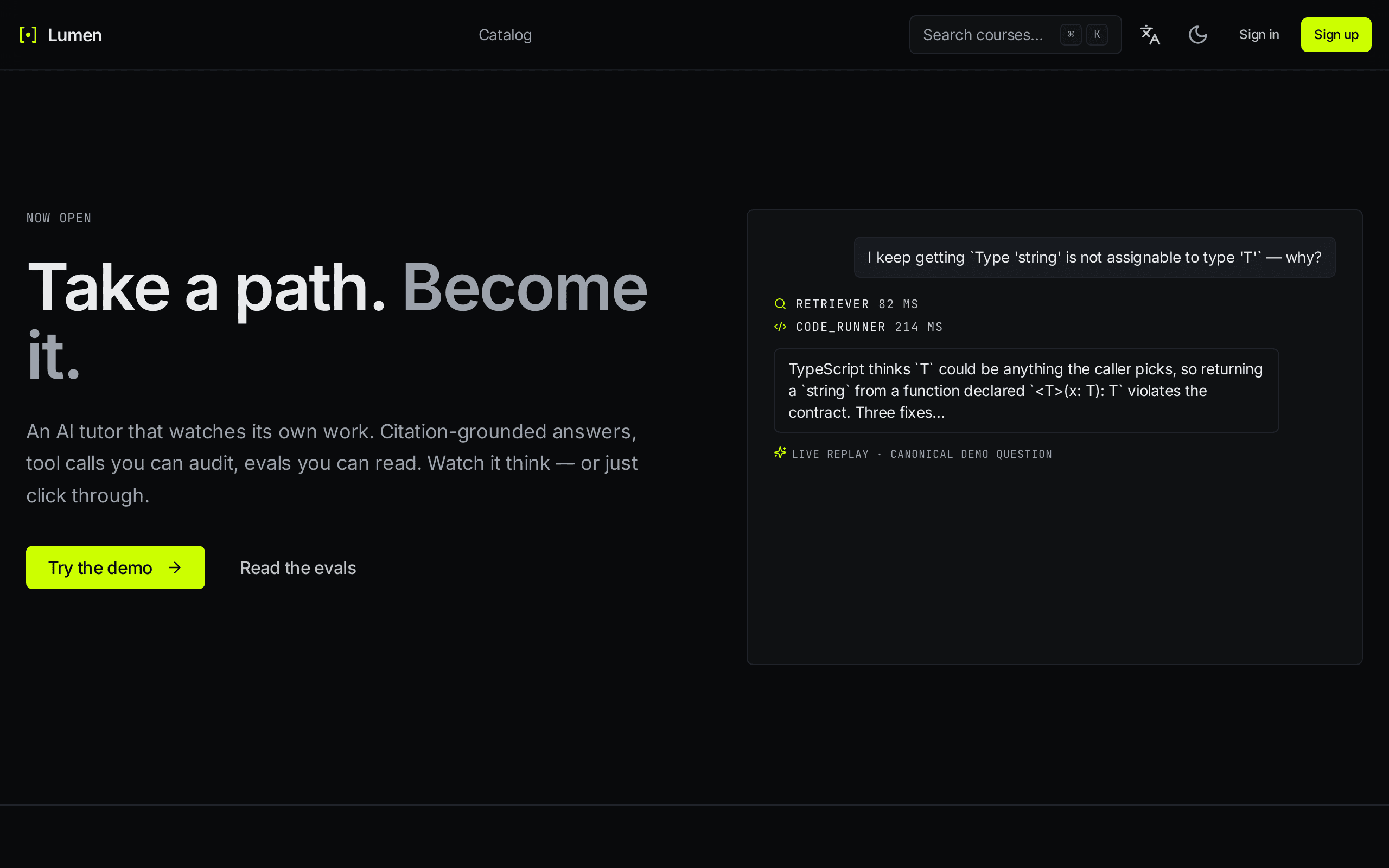Click the user question chat bubble

(x=1094, y=257)
